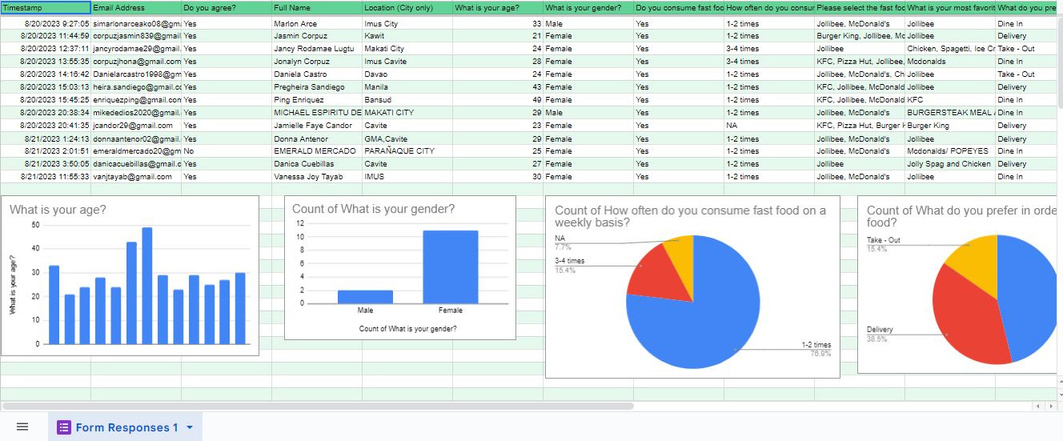Screen dimensions: 1063x441
Task: Click the 8/21/2023 11:55:33 timestamp cell
Action: [x=45, y=176]
